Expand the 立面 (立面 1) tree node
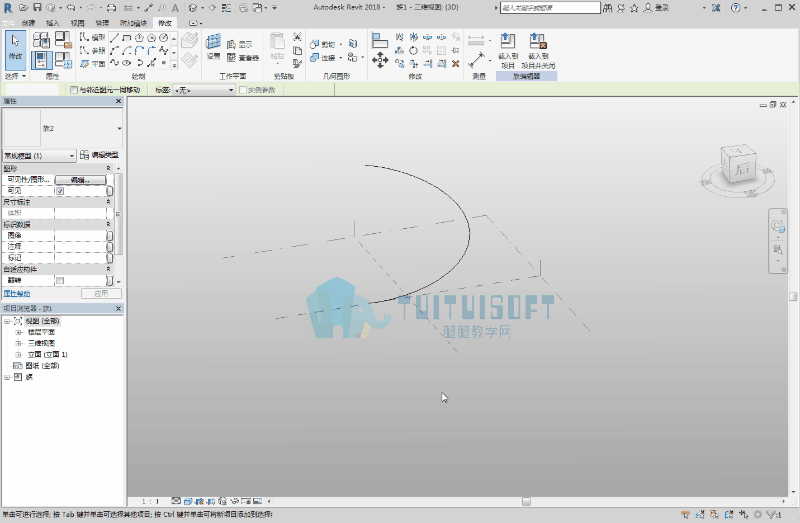Screen dimensions: 800x523 tap(18, 355)
